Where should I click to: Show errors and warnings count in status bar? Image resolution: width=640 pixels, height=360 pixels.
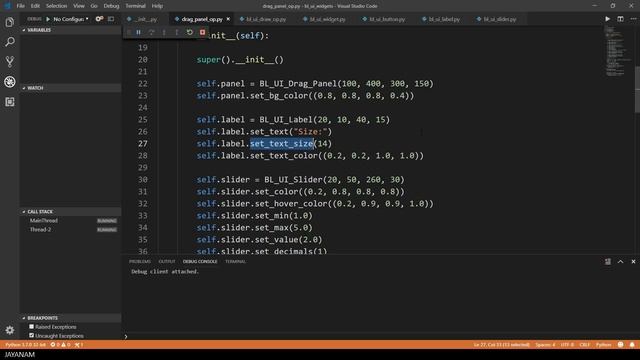(x=60, y=344)
